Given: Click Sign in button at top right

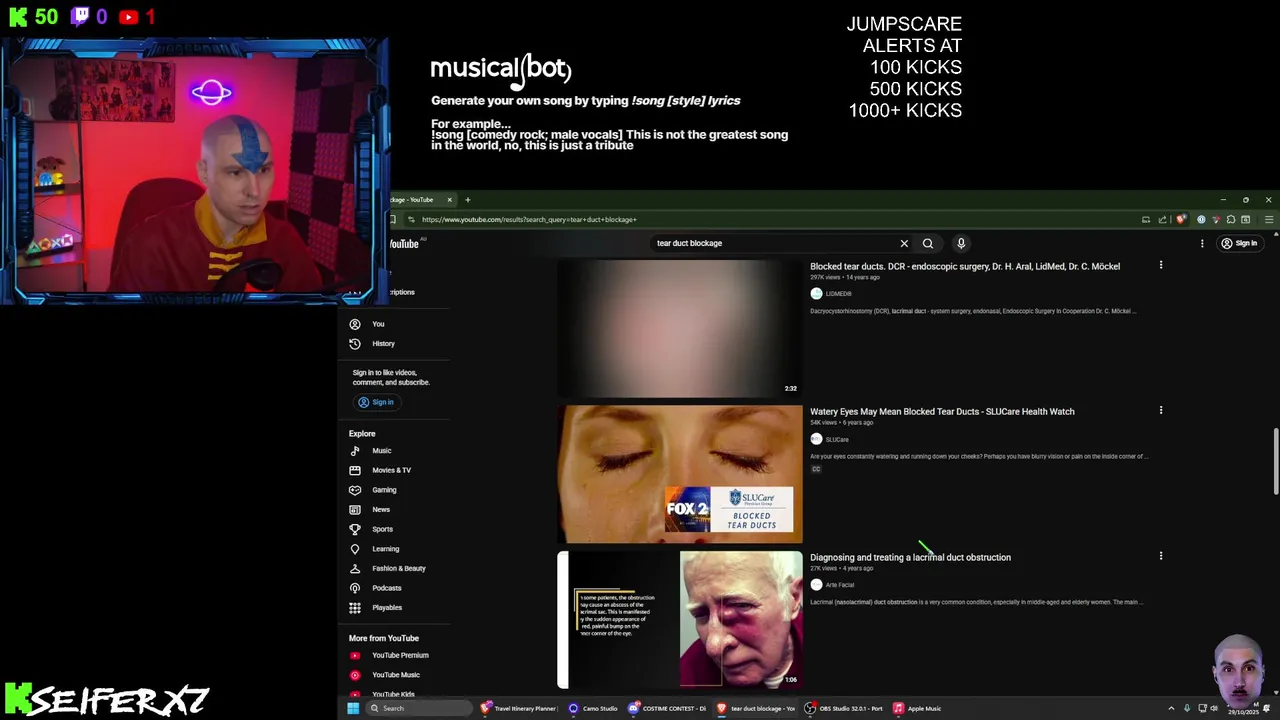Looking at the screenshot, I should (1239, 243).
